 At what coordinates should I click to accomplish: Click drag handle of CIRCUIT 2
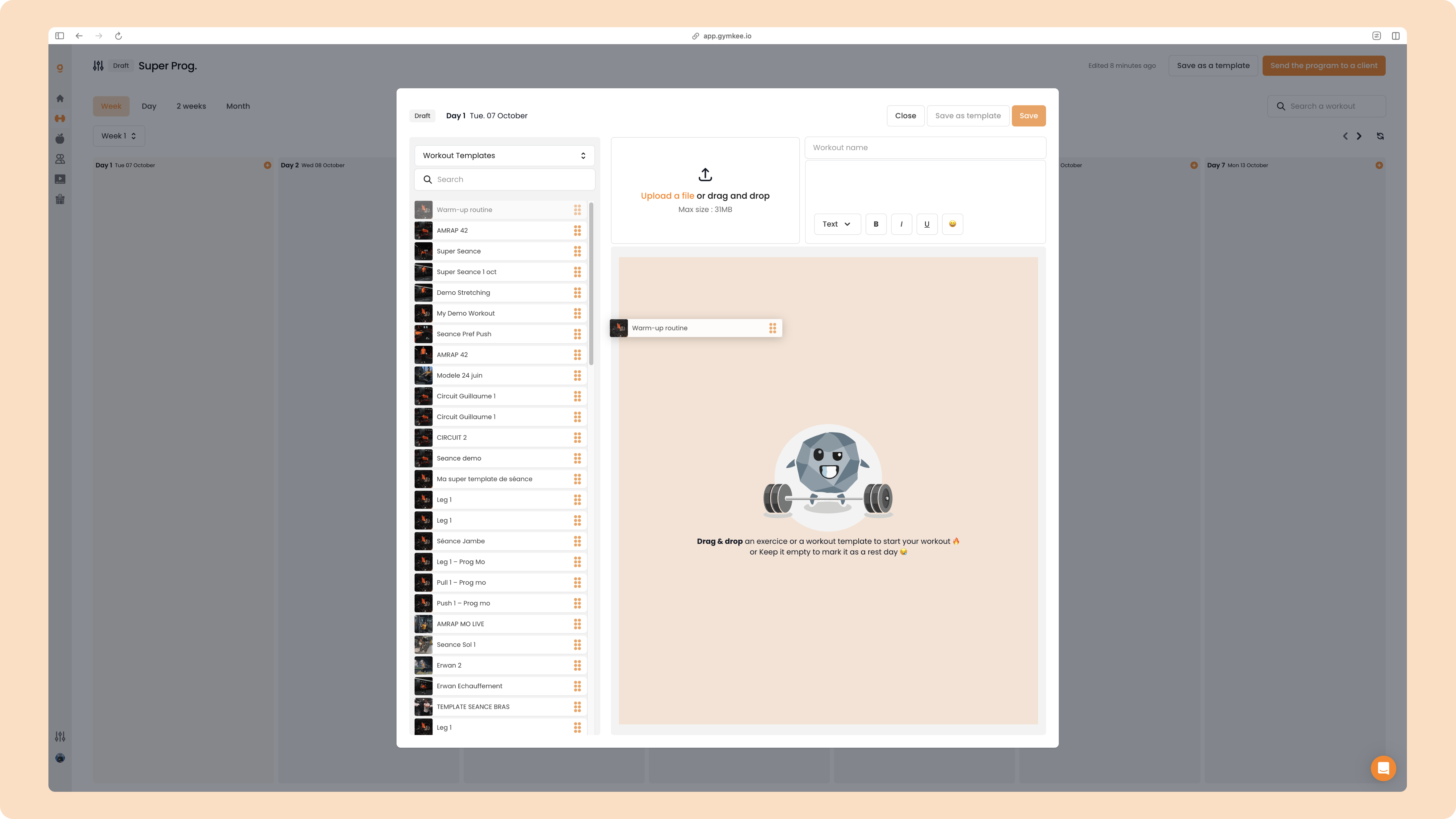577,438
